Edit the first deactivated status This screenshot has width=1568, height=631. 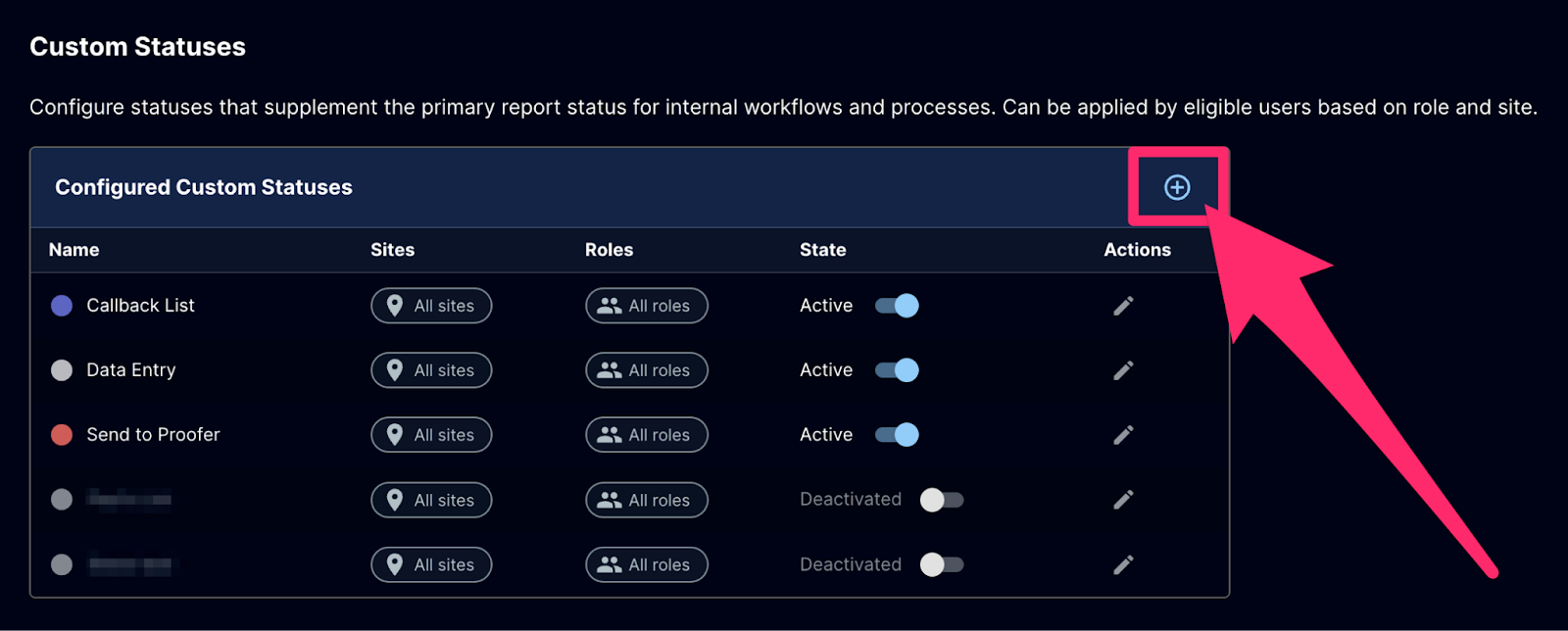[x=1123, y=500]
